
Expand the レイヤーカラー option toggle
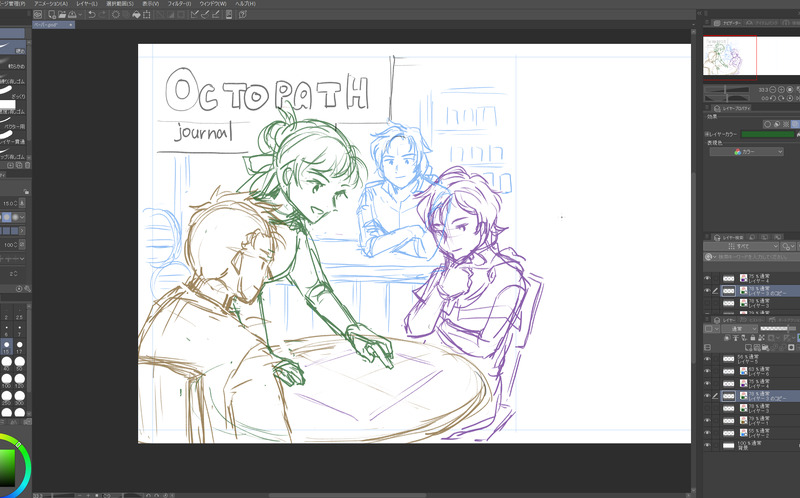(x=707, y=134)
